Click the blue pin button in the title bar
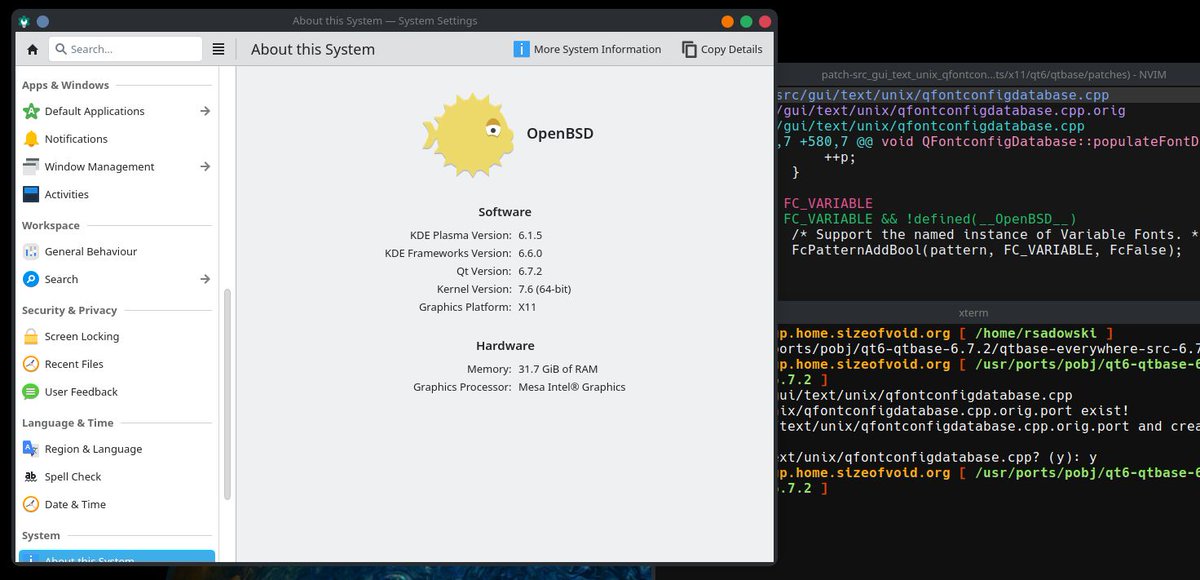The height and width of the screenshot is (580, 1200). (x=43, y=21)
